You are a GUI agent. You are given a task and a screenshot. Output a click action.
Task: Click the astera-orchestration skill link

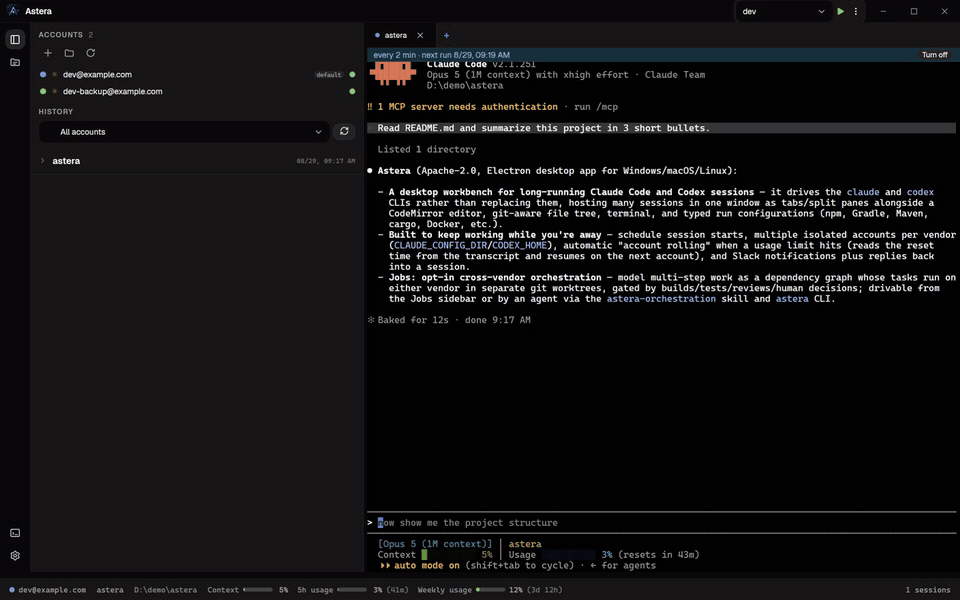coord(661,299)
